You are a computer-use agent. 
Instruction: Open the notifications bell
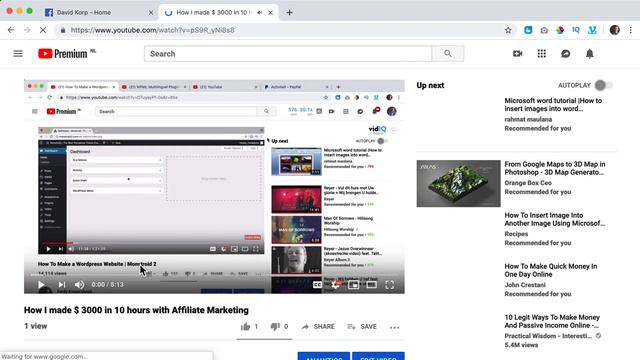[590, 53]
